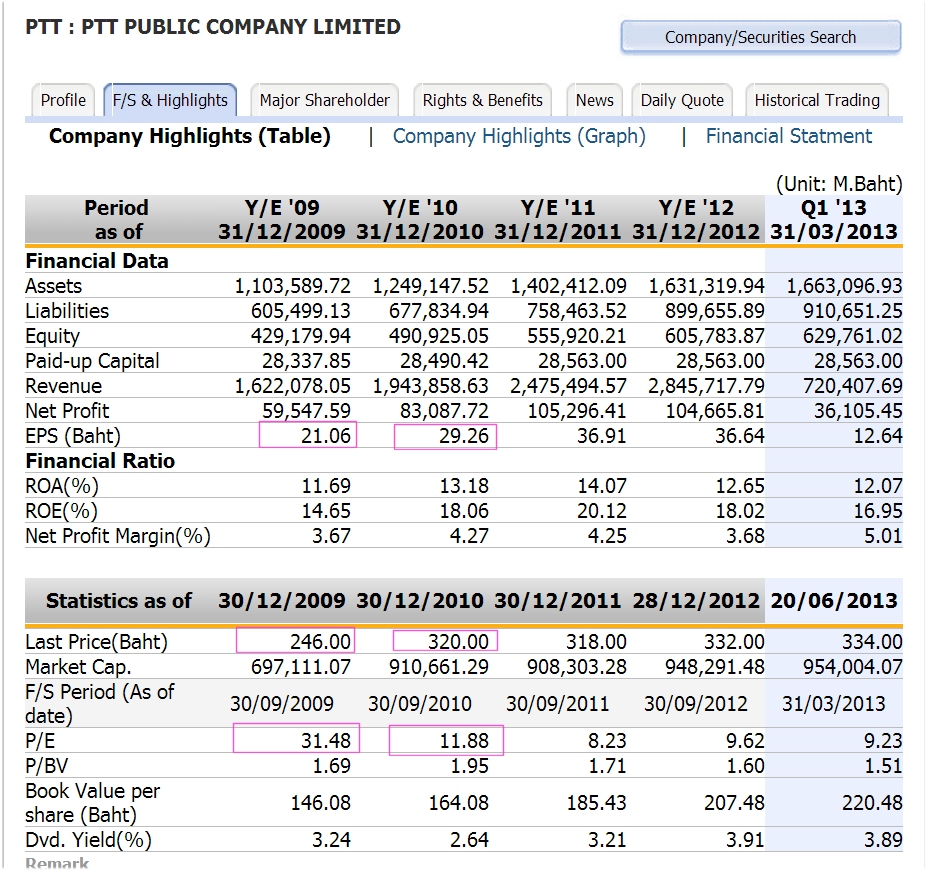
Task: Click the Dvd. Yield(%) row label
Action: [89, 839]
